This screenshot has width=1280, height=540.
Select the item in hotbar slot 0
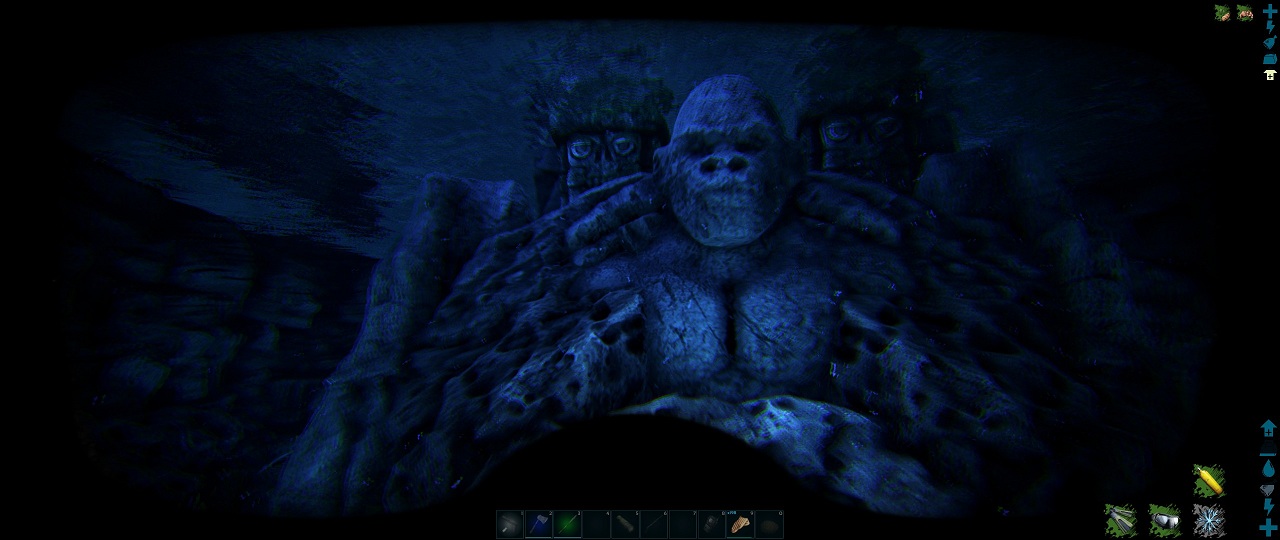(x=769, y=524)
